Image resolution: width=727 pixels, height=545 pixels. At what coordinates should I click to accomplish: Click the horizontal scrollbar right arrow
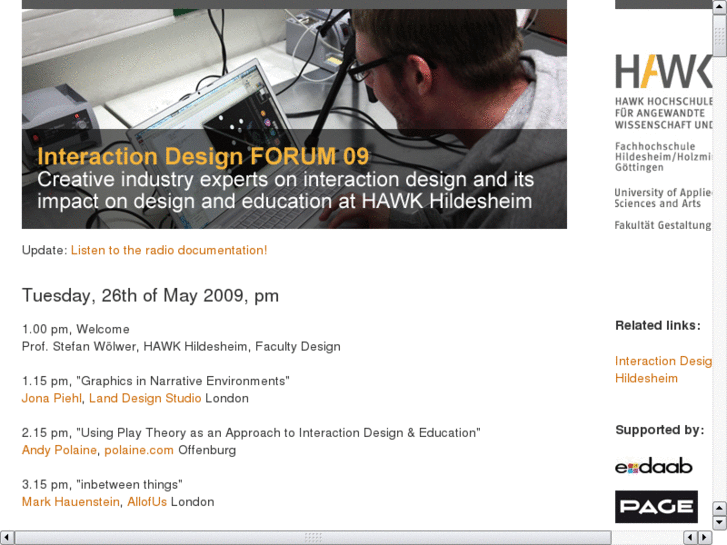[x=705, y=538]
